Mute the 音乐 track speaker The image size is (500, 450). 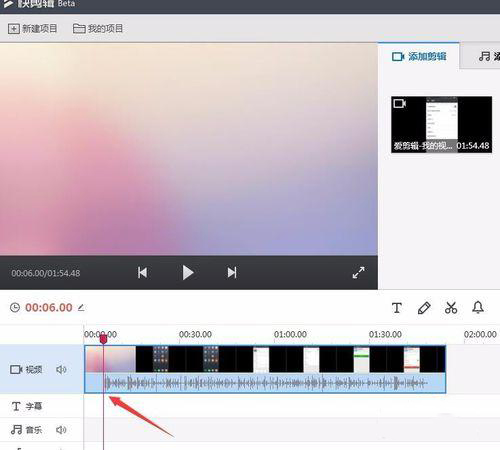[x=61, y=430]
